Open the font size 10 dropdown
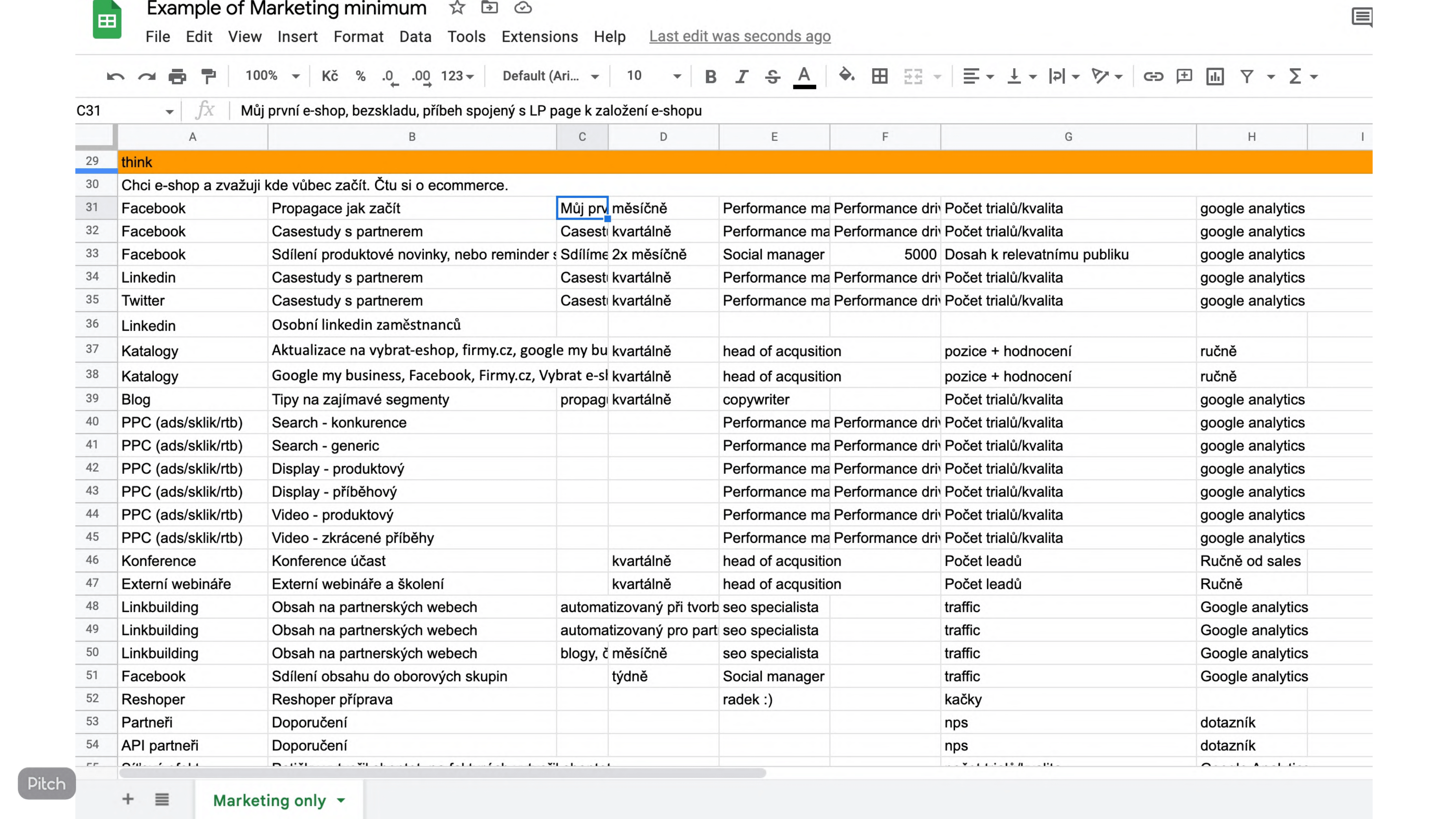The height and width of the screenshot is (819, 1456). pos(653,76)
